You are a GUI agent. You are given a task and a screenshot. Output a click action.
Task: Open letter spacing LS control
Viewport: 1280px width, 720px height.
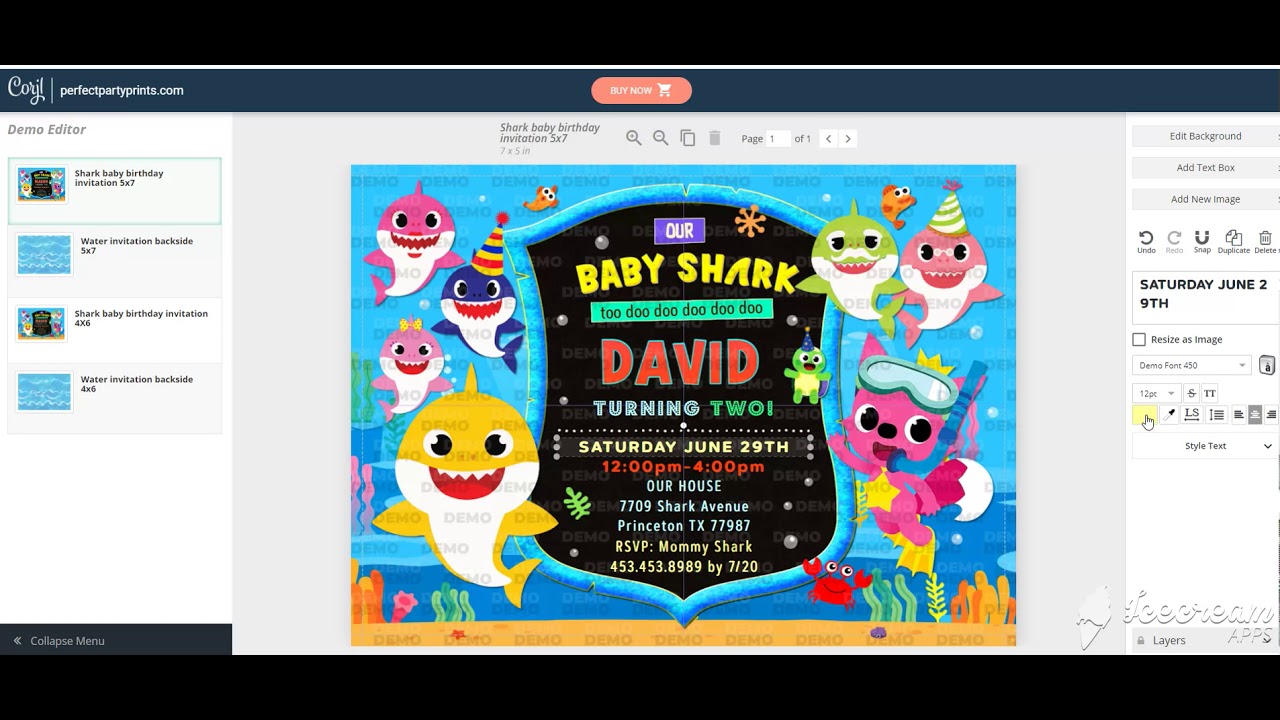coord(1191,414)
